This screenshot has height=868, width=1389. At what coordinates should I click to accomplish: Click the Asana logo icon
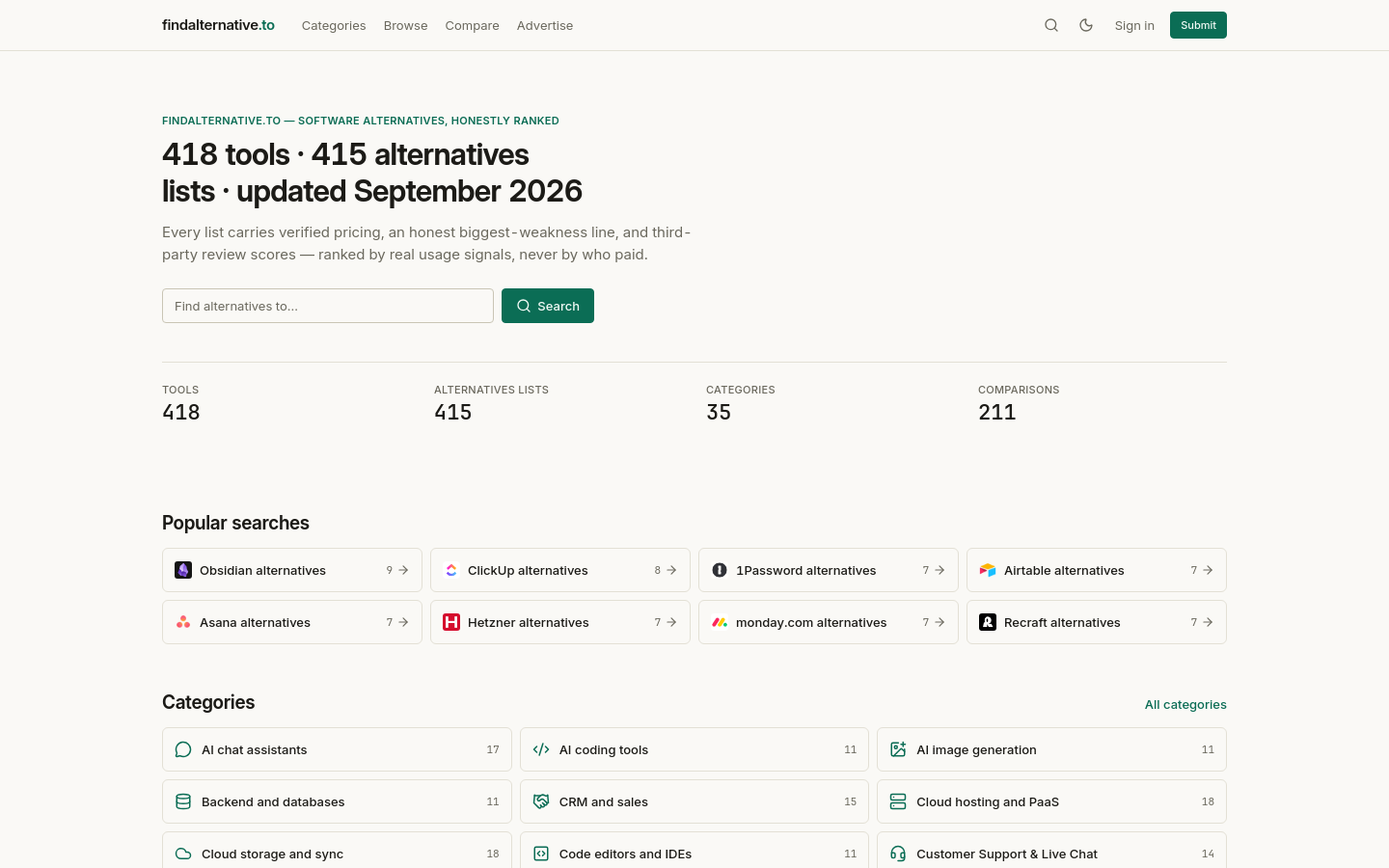[183, 622]
